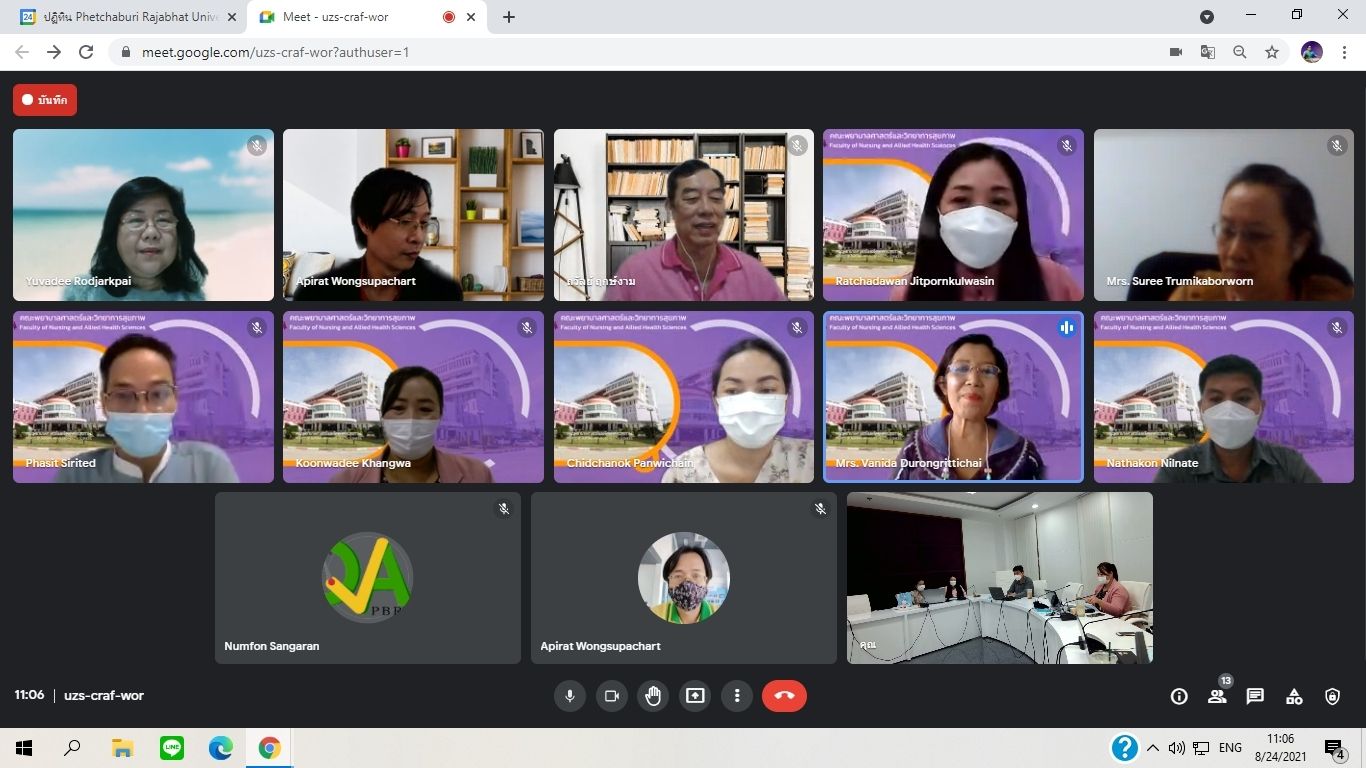Open meeting details info icon
Image resolution: width=1366 pixels, height=768 pixels.
(x=1179, y=697)
